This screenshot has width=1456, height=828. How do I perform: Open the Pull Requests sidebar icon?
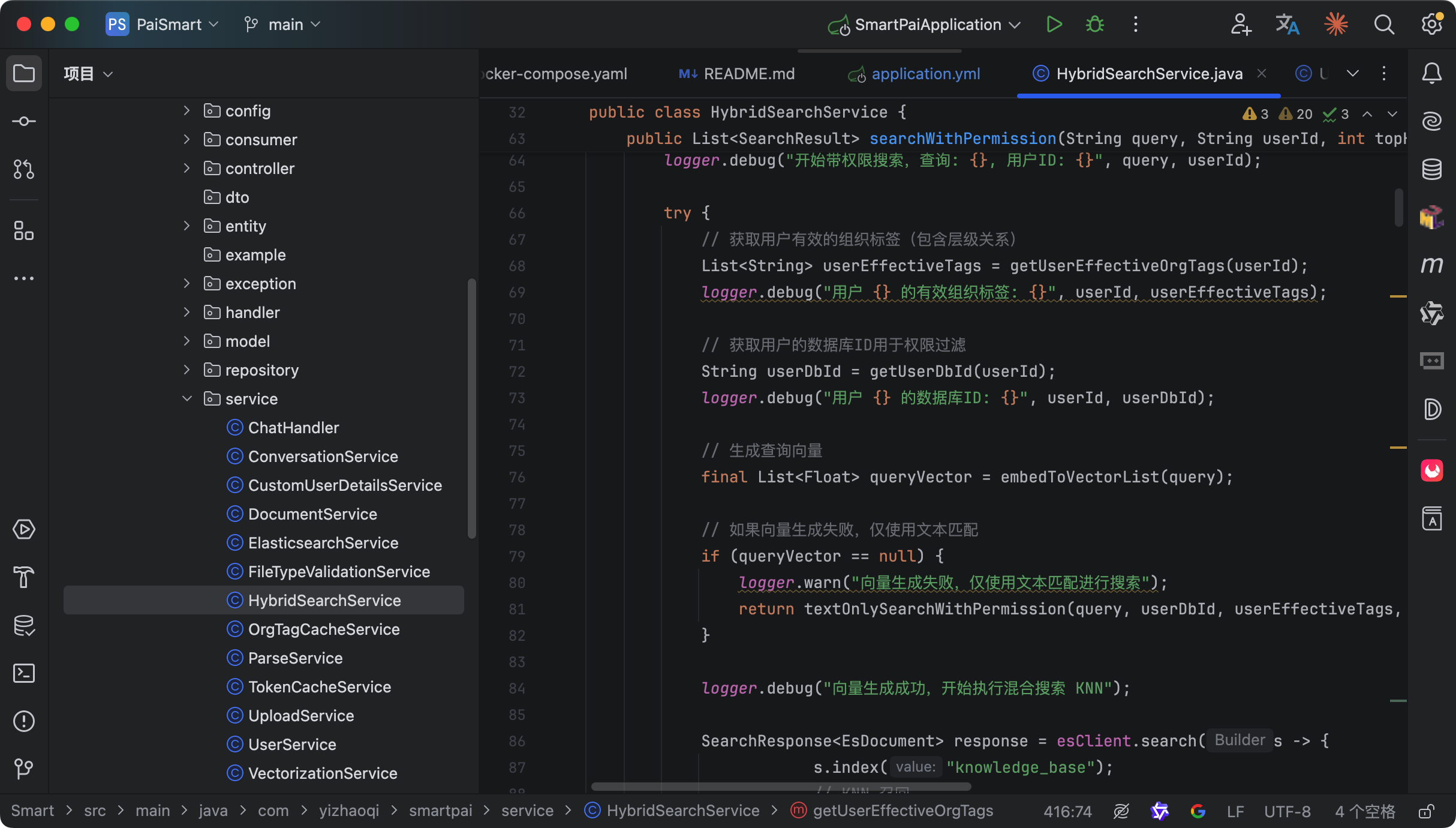[24, 169]
